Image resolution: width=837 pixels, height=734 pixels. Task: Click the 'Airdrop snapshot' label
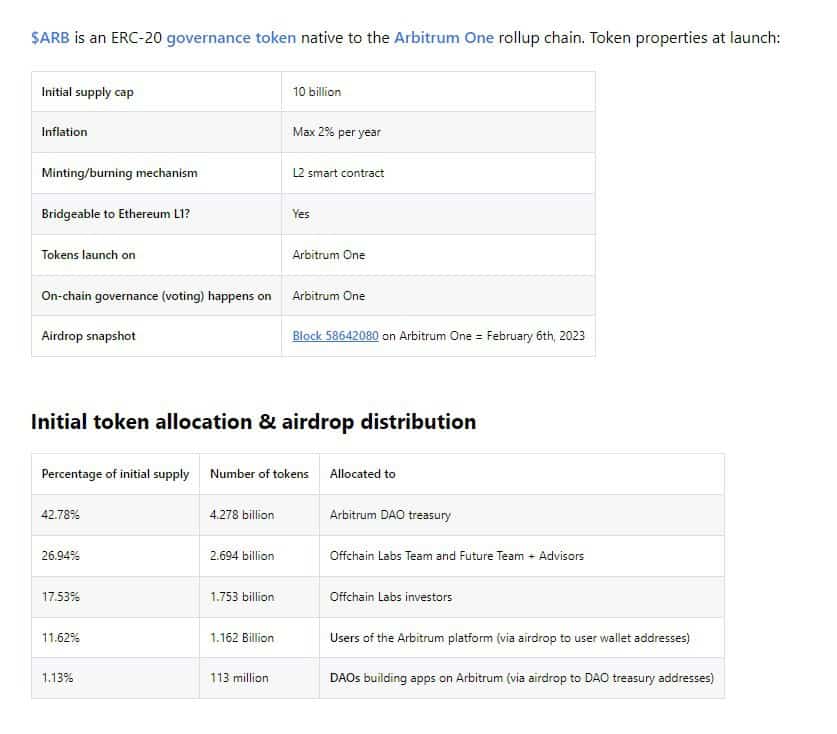89,336
